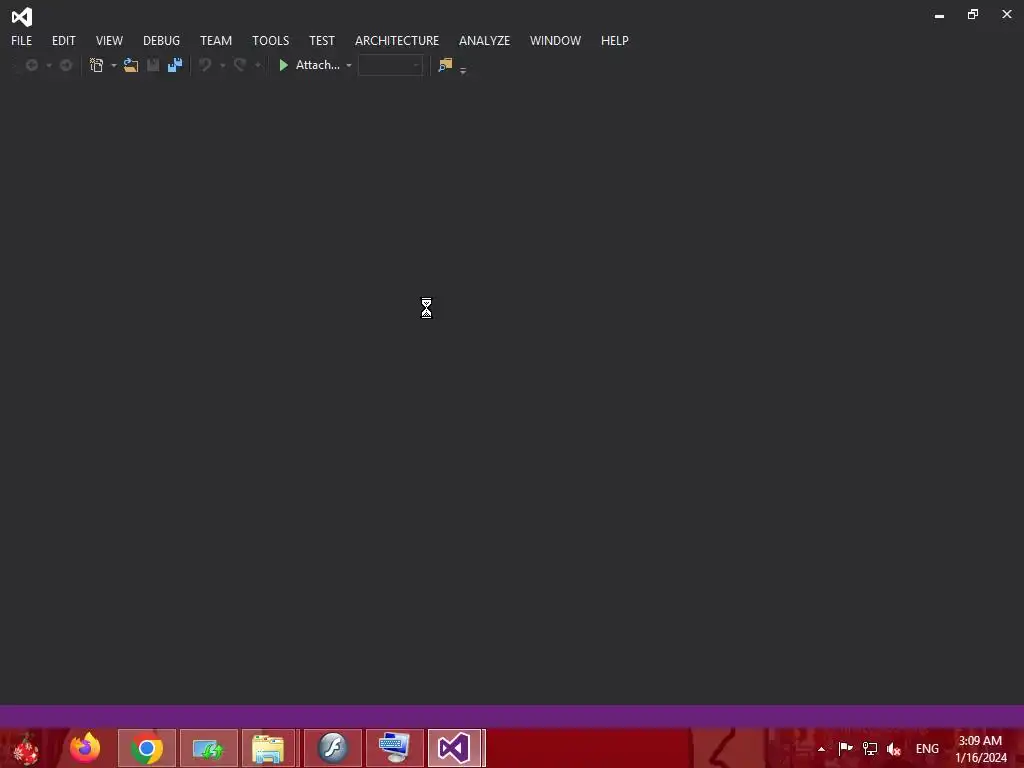
Task: Open the empty solution configurations combo box
Action: 391,65
